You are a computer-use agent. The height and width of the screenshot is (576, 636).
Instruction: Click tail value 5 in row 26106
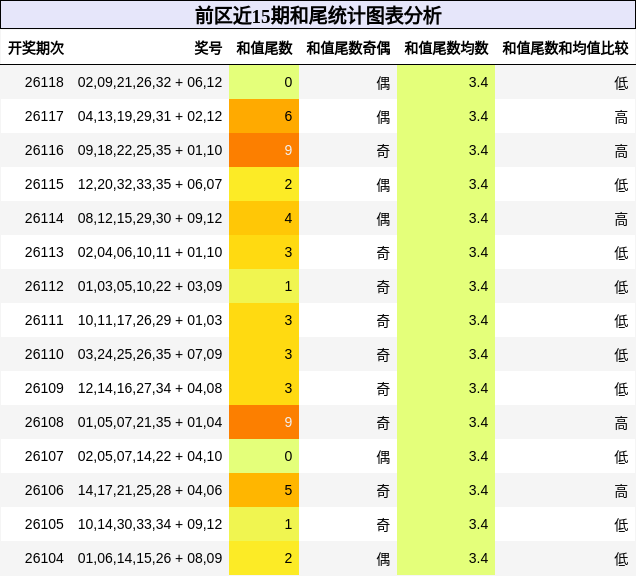(x=264, y=490)
